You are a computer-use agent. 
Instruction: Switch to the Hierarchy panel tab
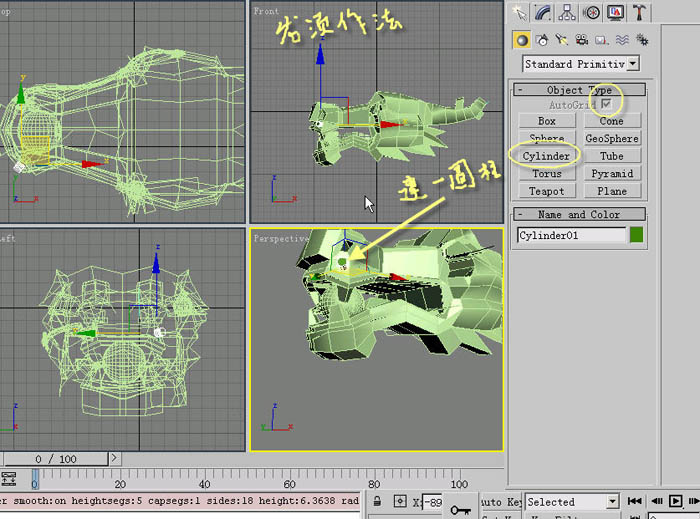[567, 12]
